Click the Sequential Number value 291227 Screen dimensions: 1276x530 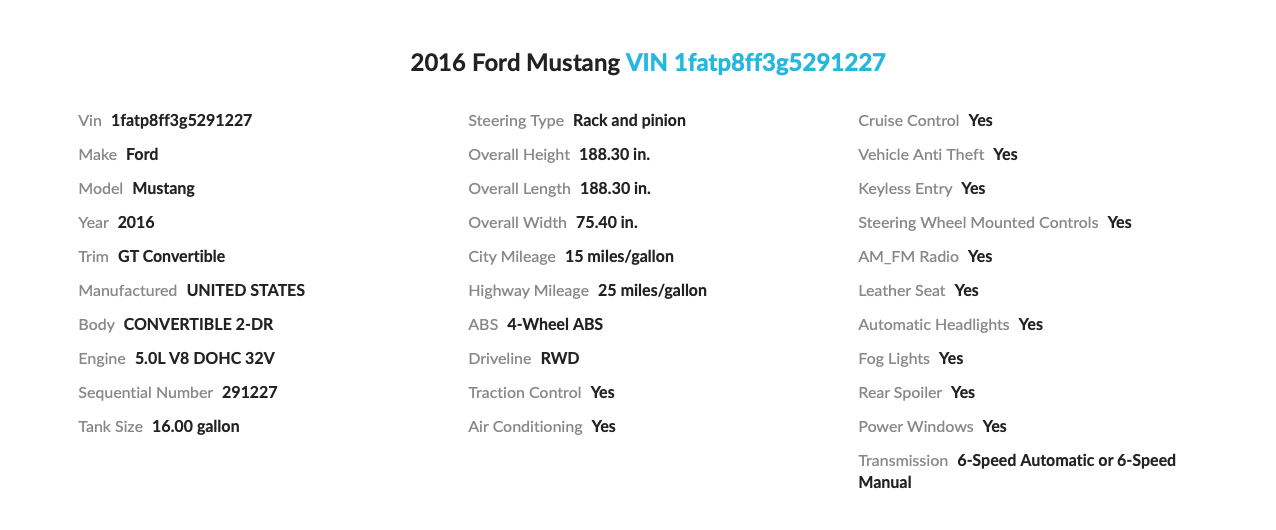(249, 392)
